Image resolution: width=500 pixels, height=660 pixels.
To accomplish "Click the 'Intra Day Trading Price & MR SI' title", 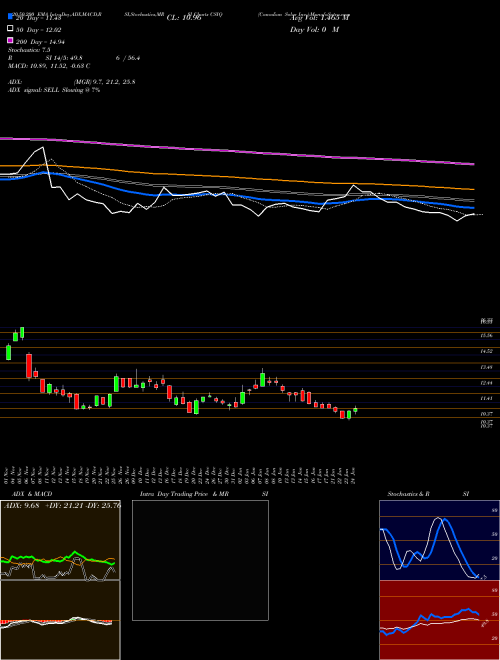I will [204, 494].
